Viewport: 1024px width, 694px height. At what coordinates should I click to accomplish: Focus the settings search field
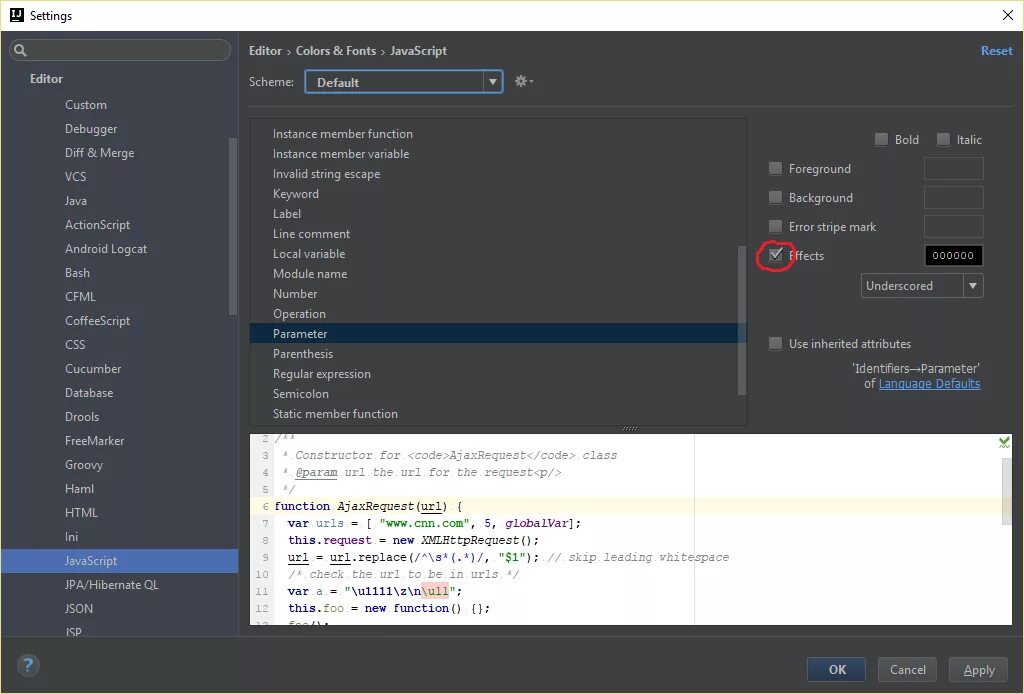[120, 50]
